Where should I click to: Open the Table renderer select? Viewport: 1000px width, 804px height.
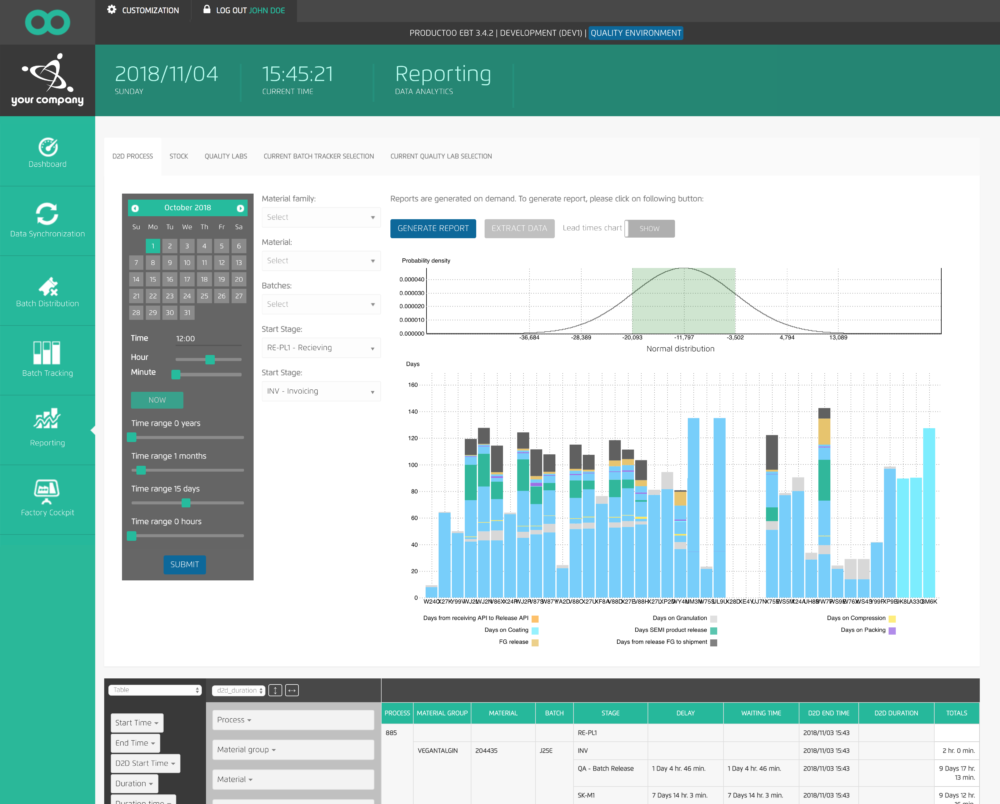click(x=155, y=690)
